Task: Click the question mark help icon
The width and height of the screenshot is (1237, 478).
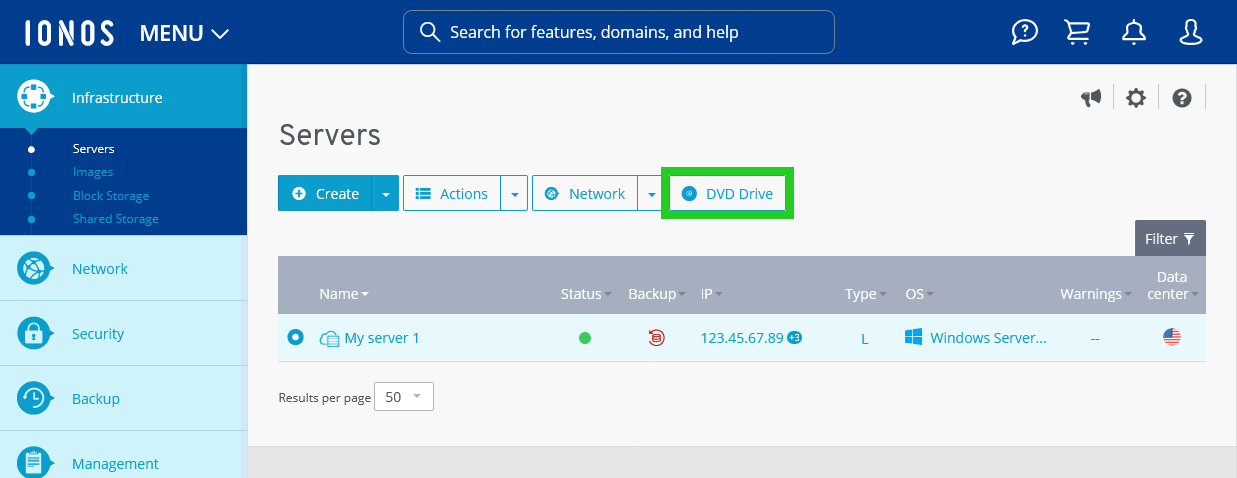Action: click(x=1182, y=98)
